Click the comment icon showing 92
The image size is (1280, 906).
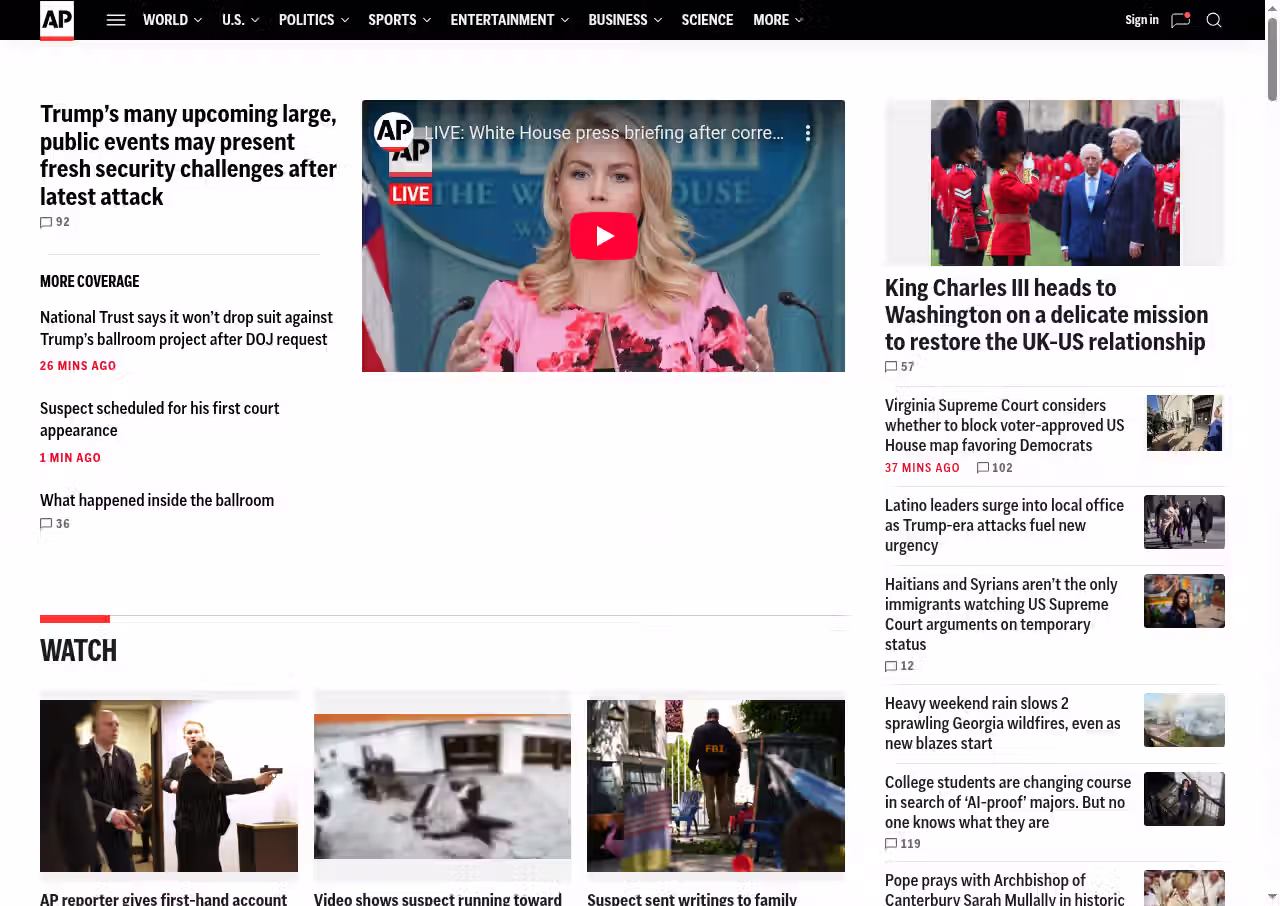(46, 222)
